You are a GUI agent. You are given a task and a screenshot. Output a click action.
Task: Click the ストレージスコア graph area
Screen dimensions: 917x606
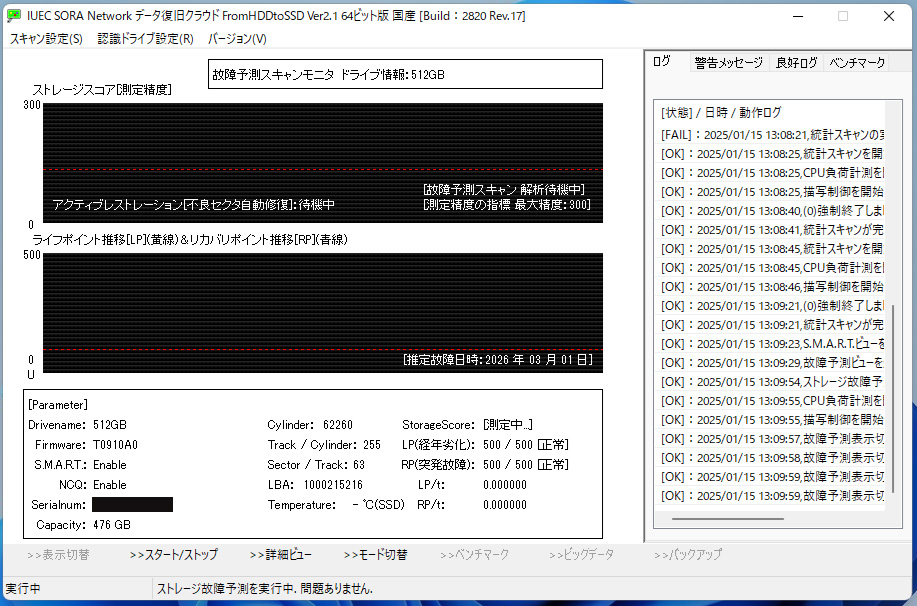coord(323,163)
